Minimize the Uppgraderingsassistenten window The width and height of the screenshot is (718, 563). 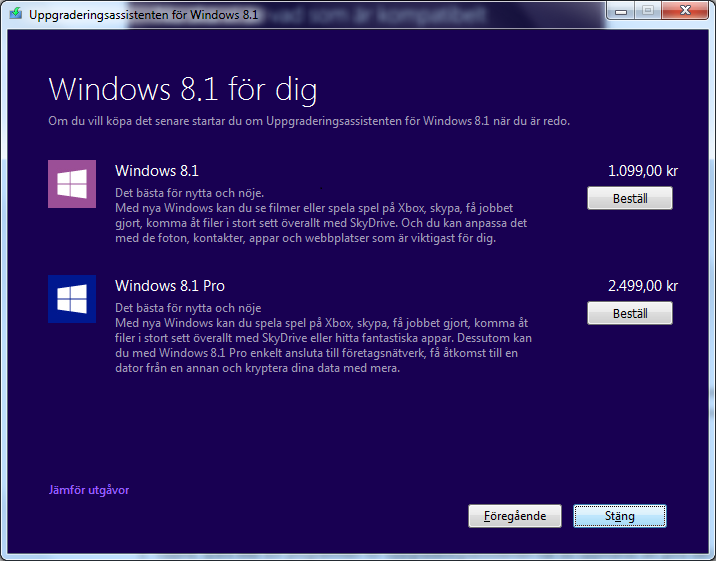620,12
